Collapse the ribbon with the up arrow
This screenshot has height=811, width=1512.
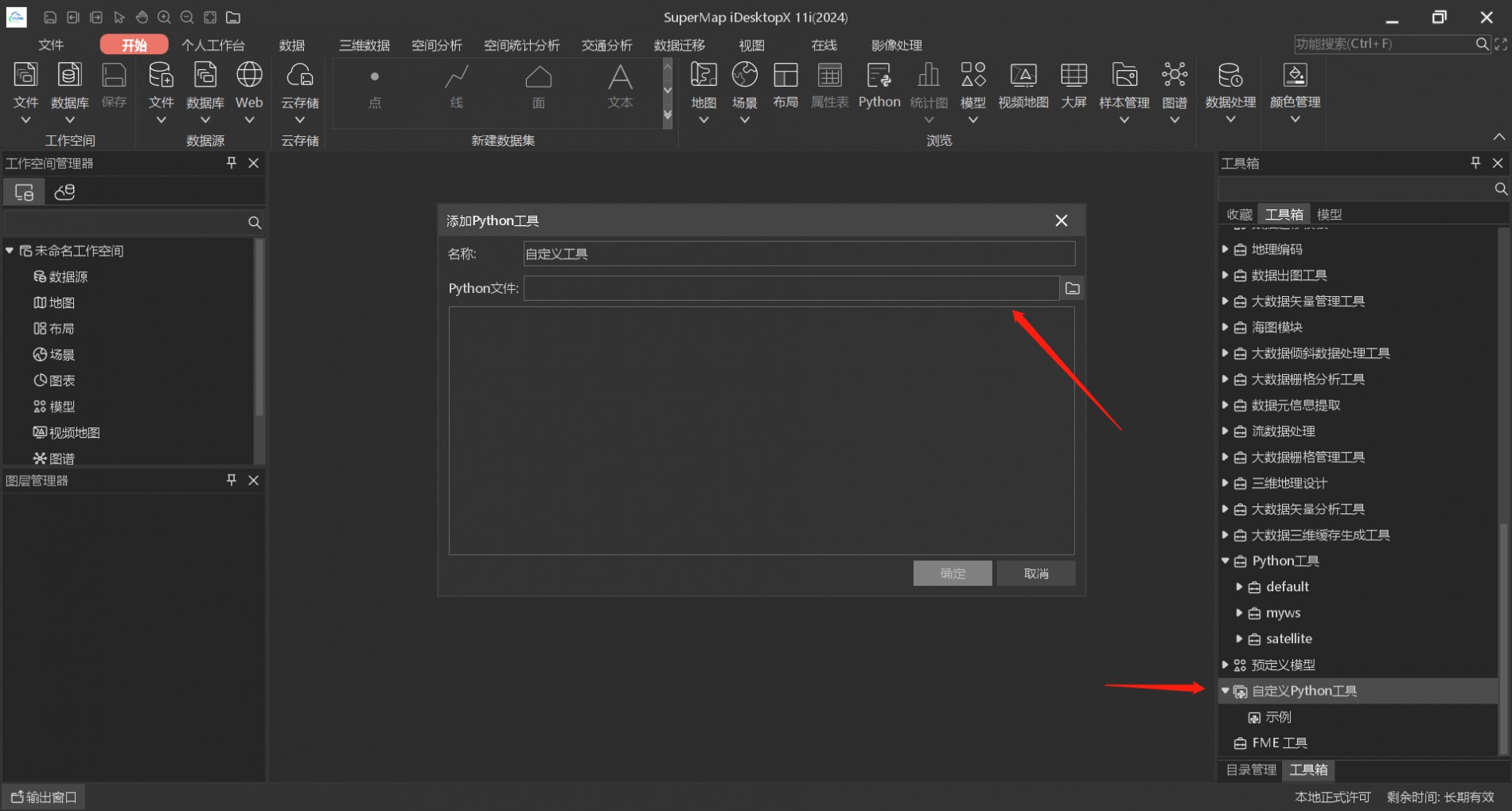click(1499, 137)
